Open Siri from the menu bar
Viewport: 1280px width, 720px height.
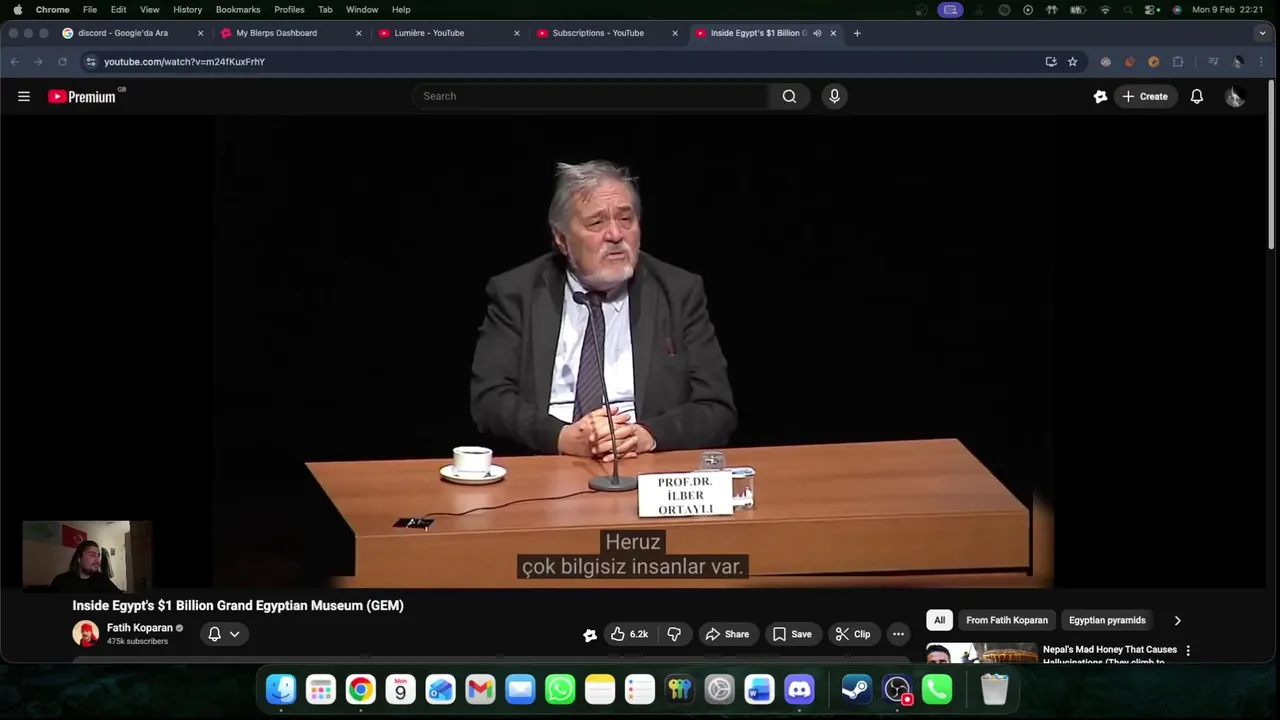click(1177, 9)
